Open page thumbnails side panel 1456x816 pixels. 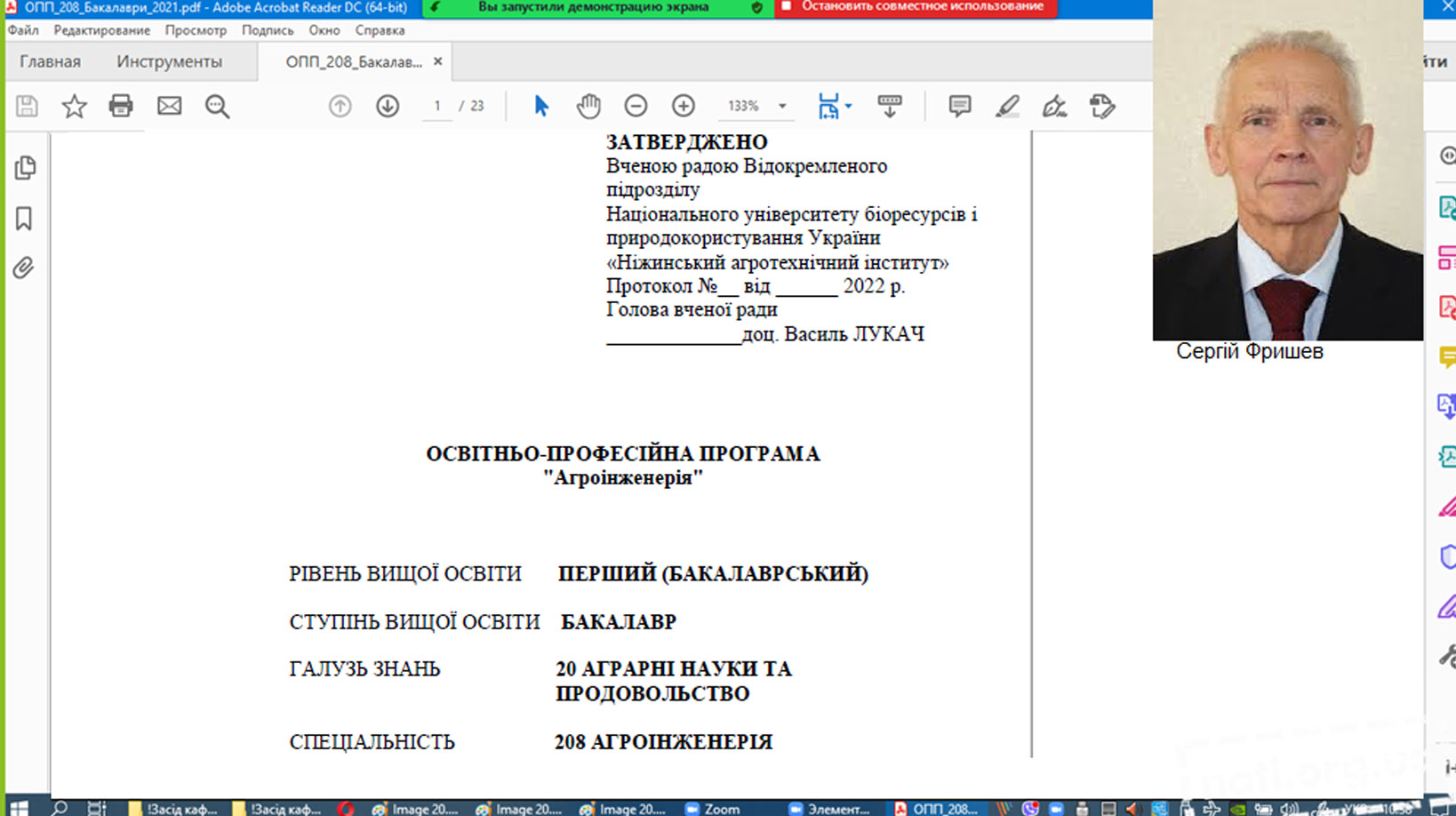point(25,168)
